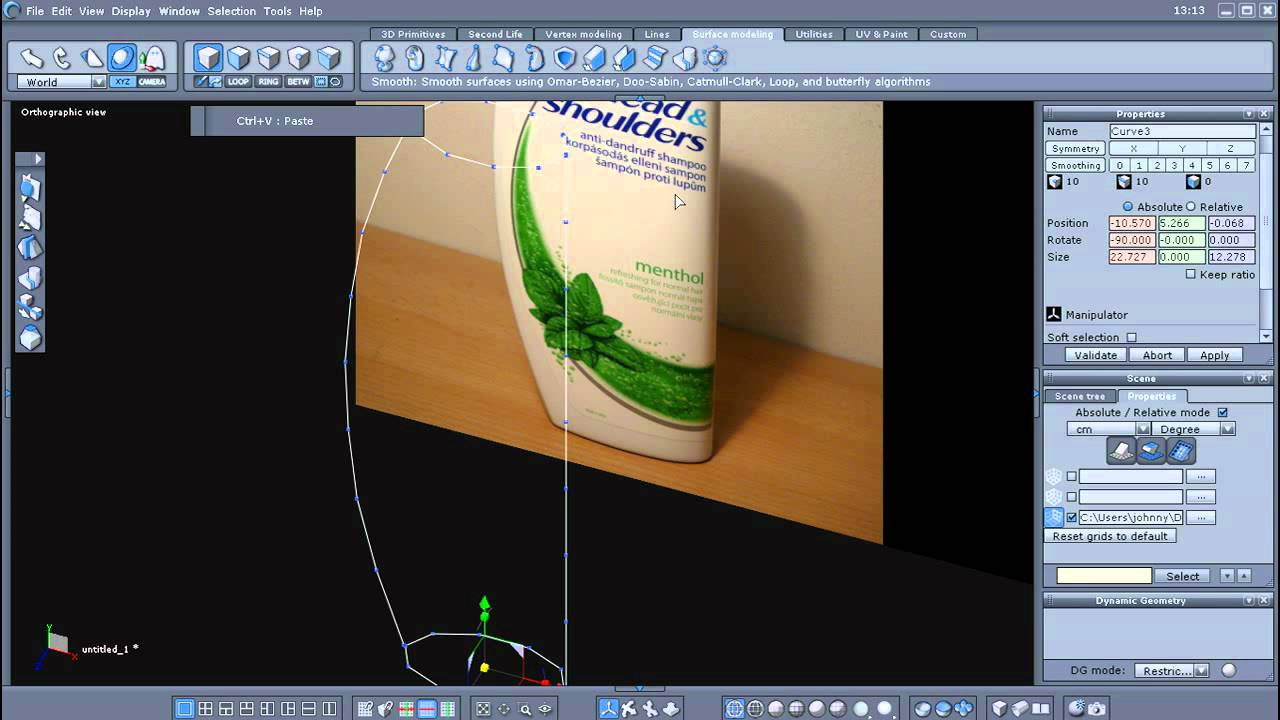Click the Manipulator axis icon in Properties
The width and height of the screenshot is (1280, 720).
(1053, 314)
